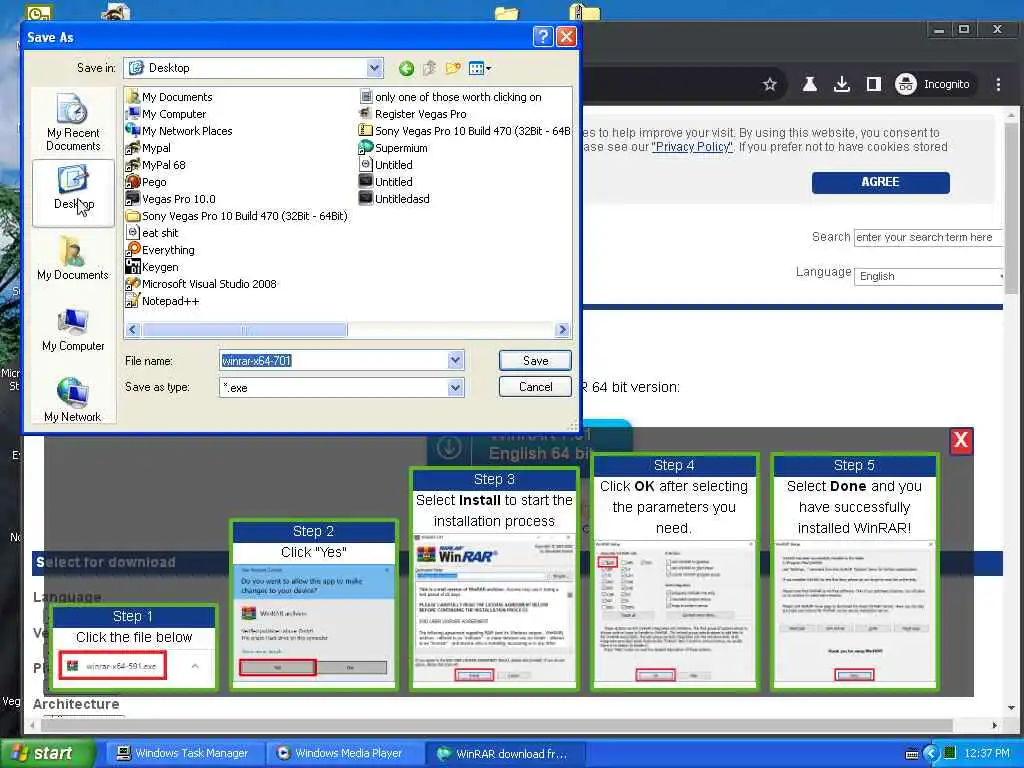
Task: Click the File name input field
Action: 334,360
